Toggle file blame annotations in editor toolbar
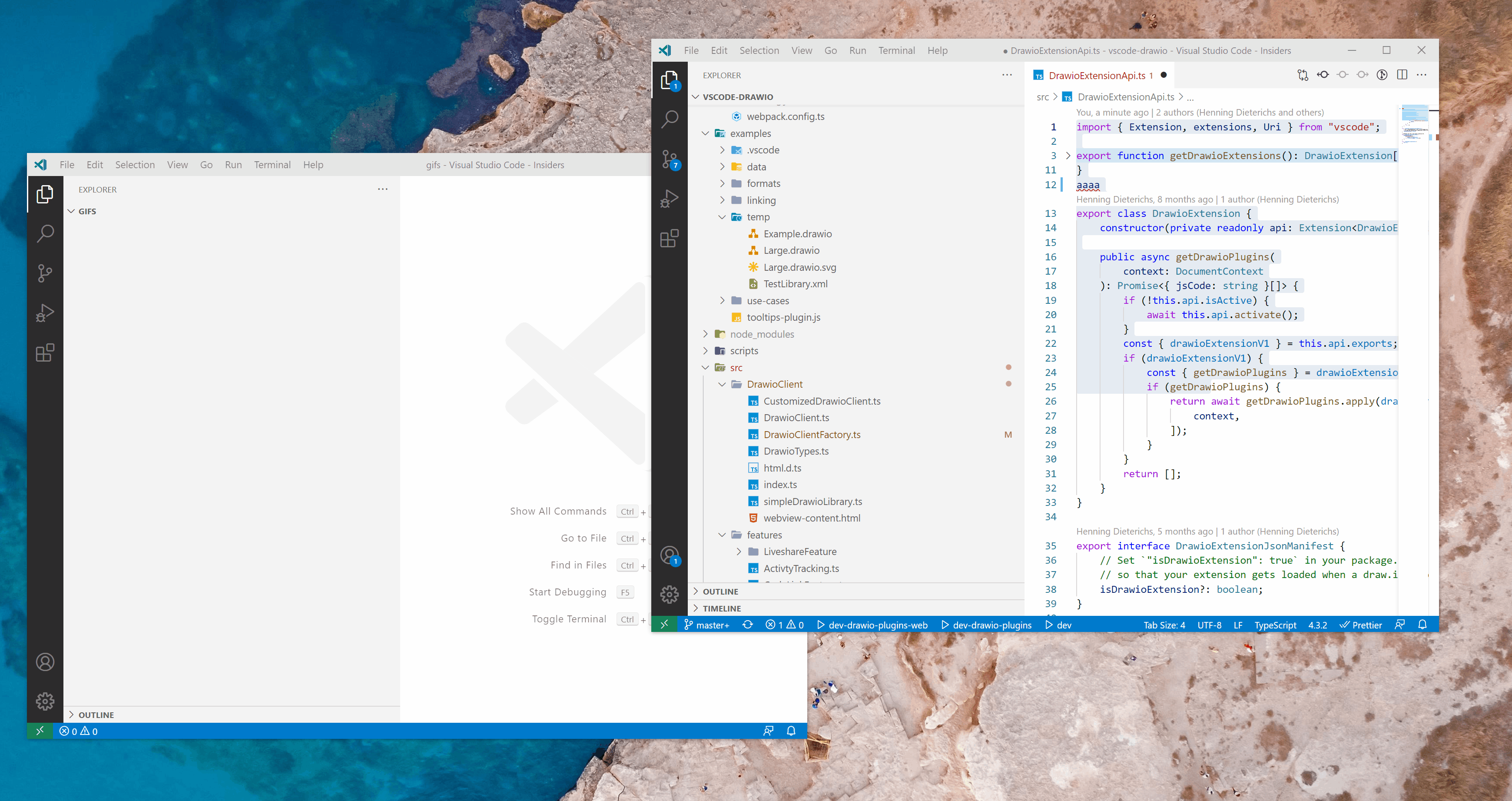This screenshot has width=1512, height=801. click(1382, 75)
